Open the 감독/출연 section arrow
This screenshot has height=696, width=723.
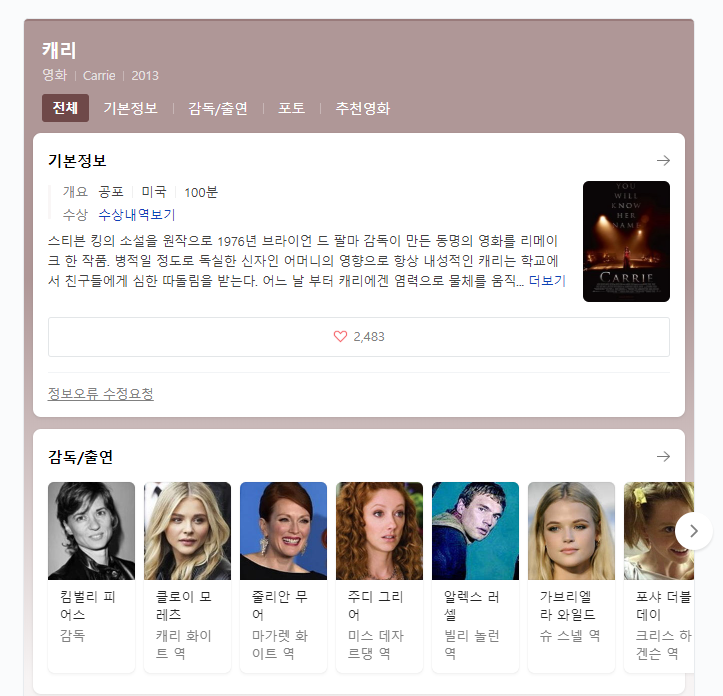tap(663, 457)
